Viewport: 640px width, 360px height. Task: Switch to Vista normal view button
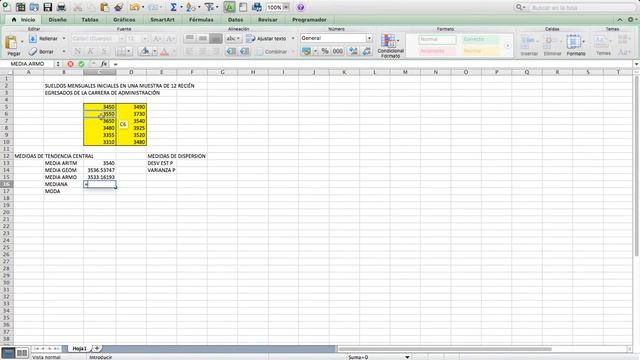click(x=8, y=353)
